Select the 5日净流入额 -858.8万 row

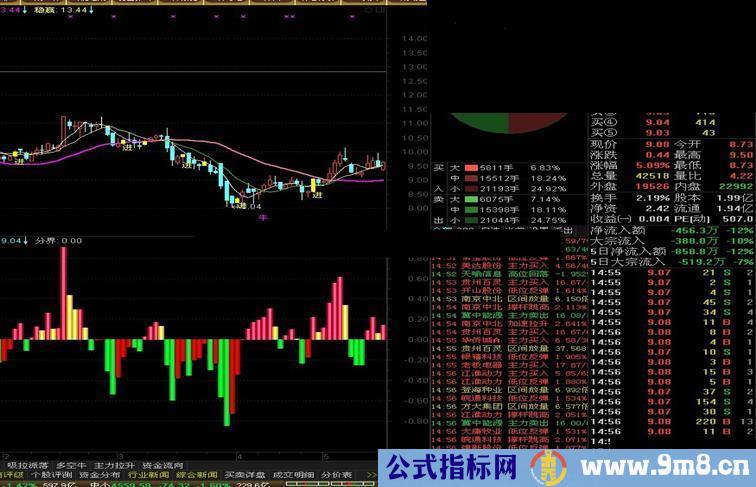coord(672,252)
